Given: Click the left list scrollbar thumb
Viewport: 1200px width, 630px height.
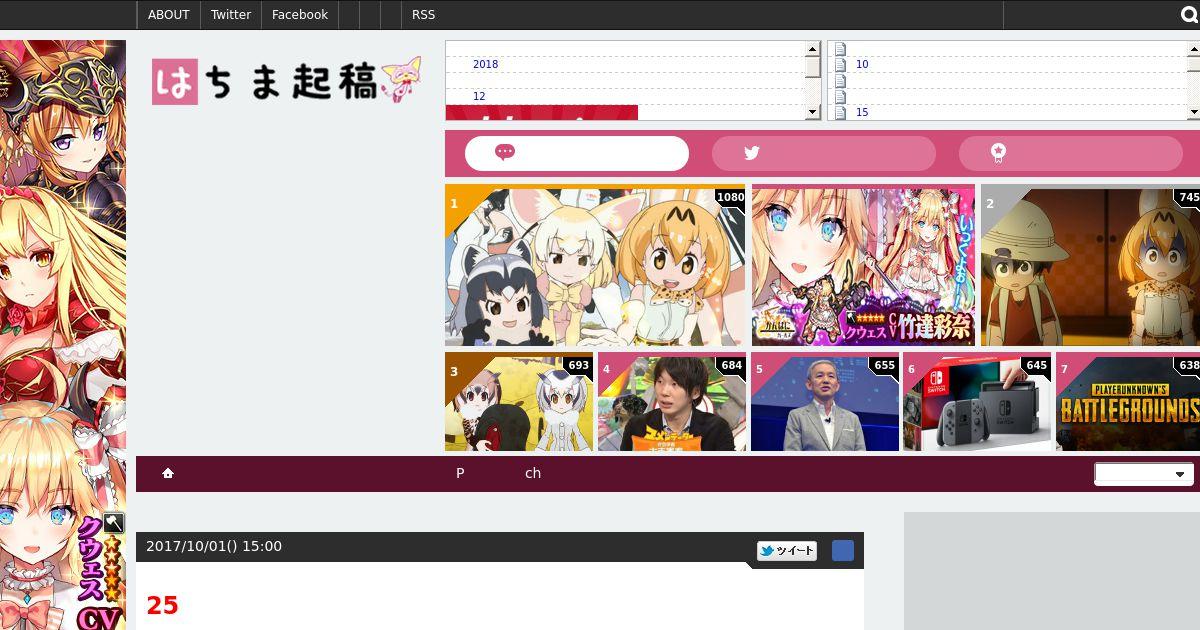Looking at the screenshot, I should [813, 66].
